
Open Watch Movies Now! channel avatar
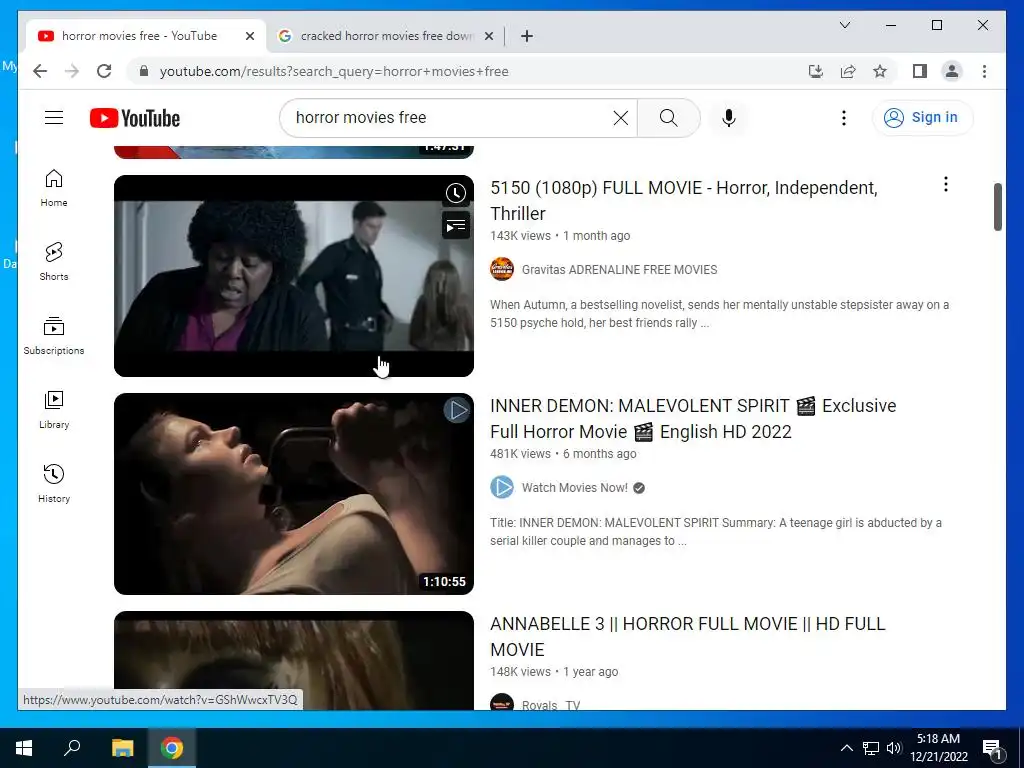502,487
